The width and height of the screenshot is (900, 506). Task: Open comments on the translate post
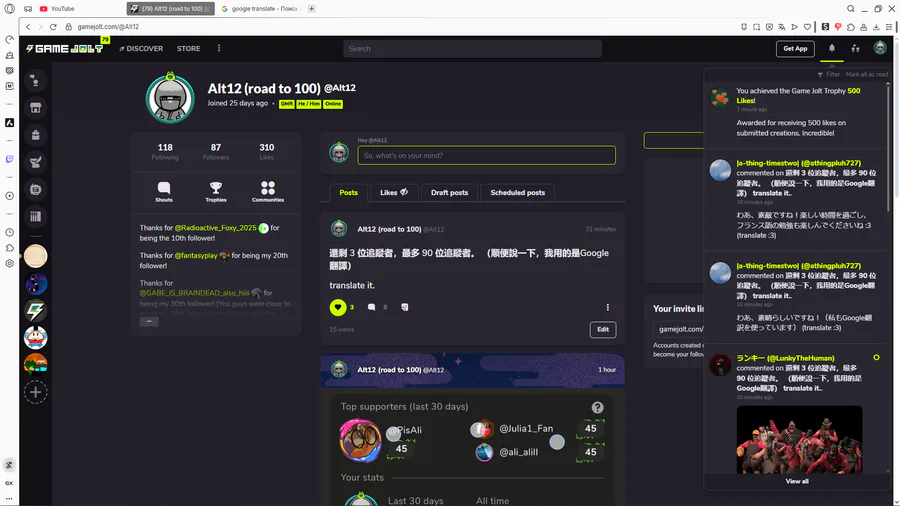tap(371, 307)
